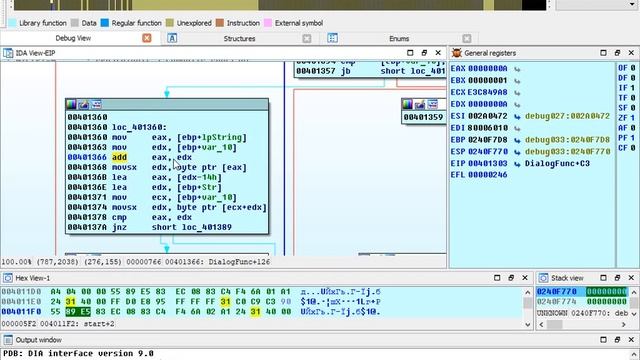The image size is (640, 360).
Task: Click the General registers bug icon
Action: (x=456, y=53)
